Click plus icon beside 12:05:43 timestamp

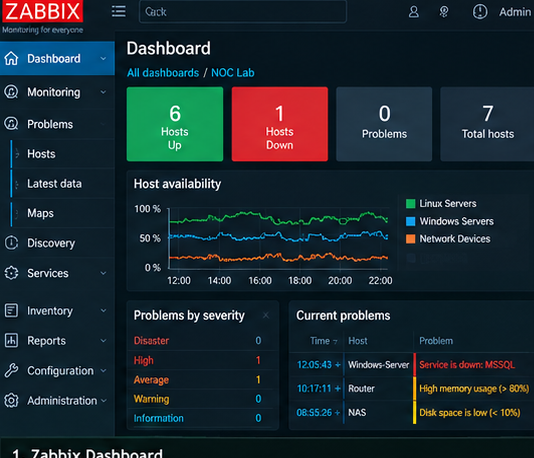[337, 365]
